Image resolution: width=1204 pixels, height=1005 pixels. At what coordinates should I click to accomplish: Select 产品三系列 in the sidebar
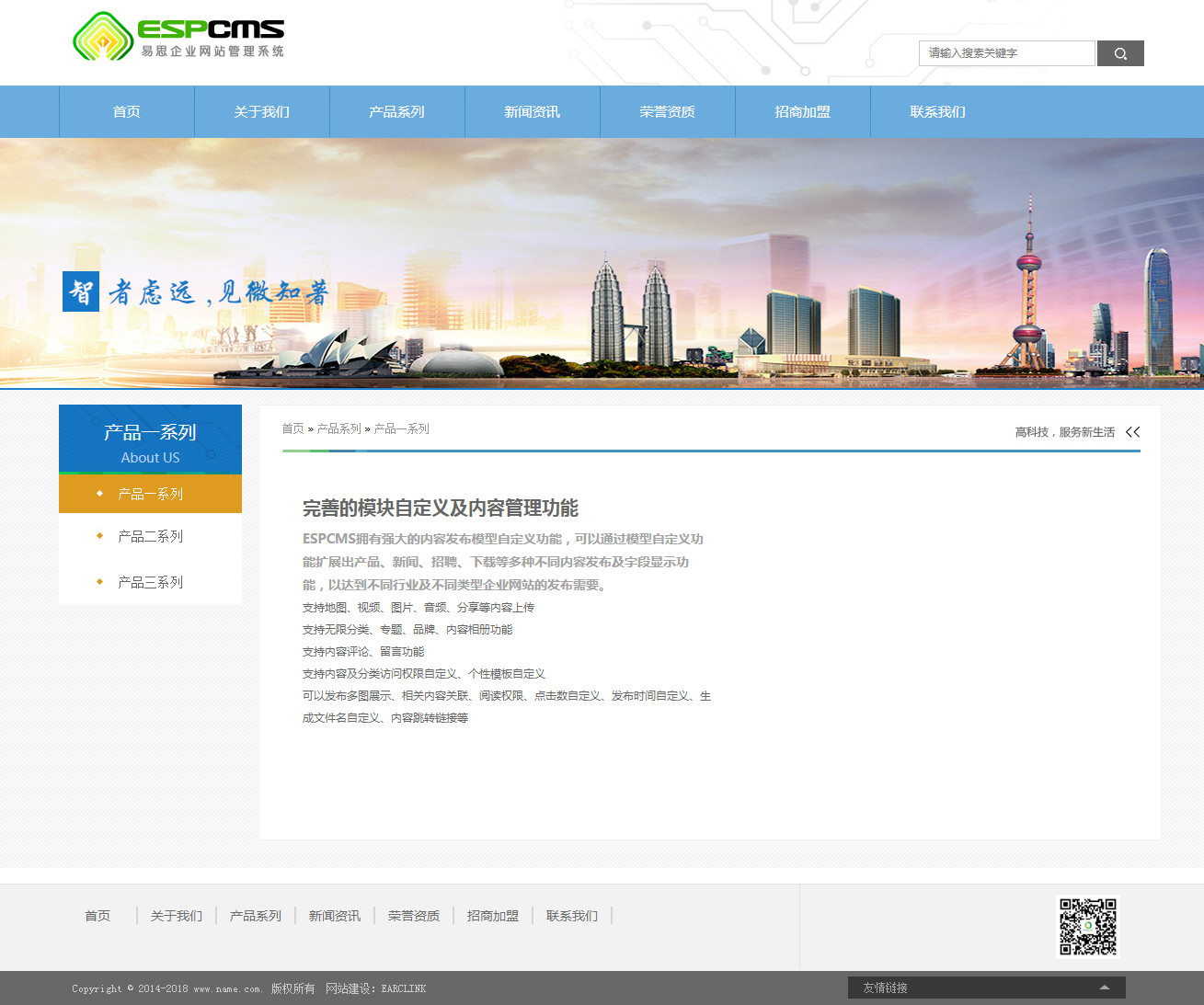tap(151, 583)
